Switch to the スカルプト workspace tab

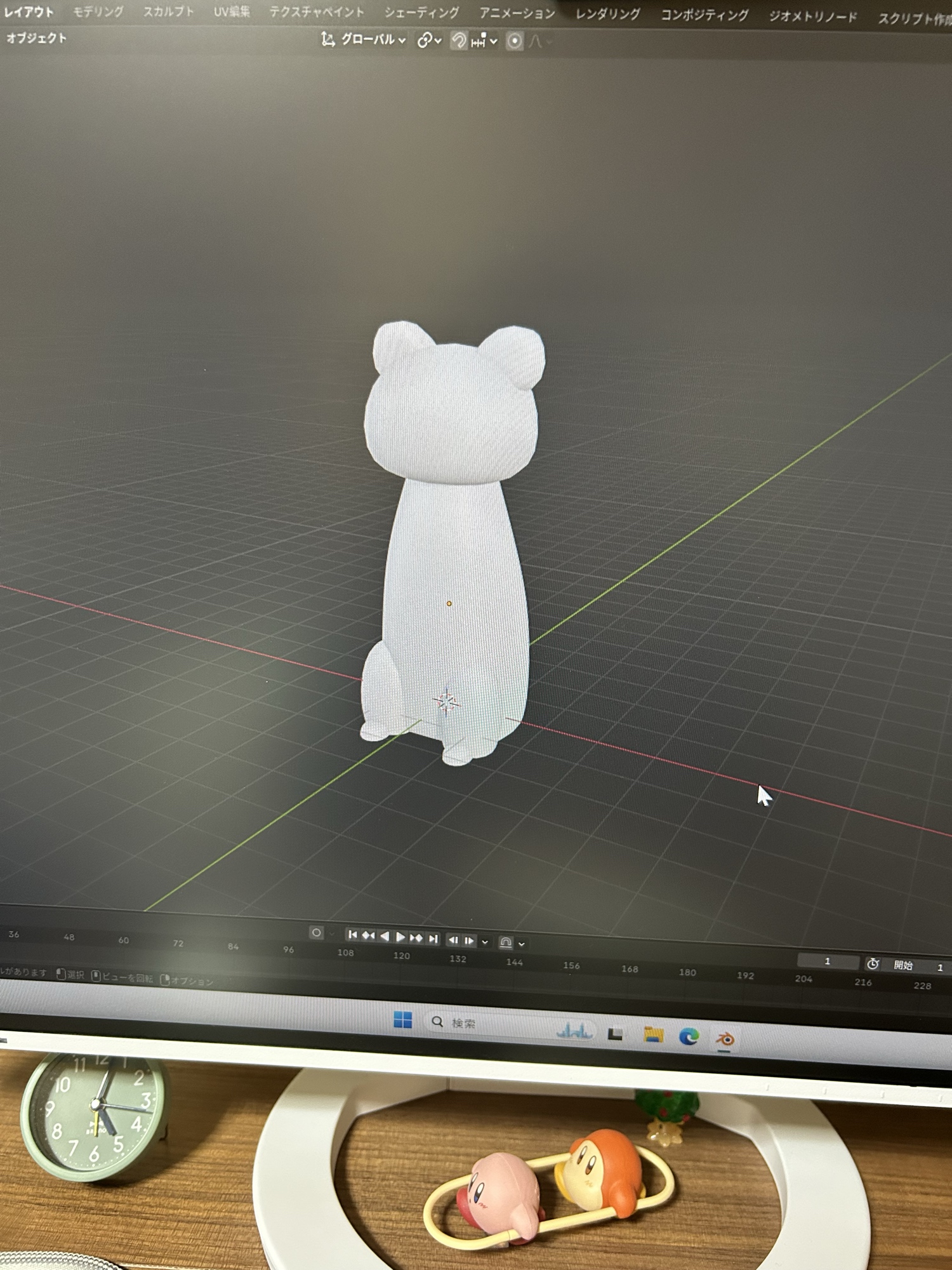[x=168, y=12]
